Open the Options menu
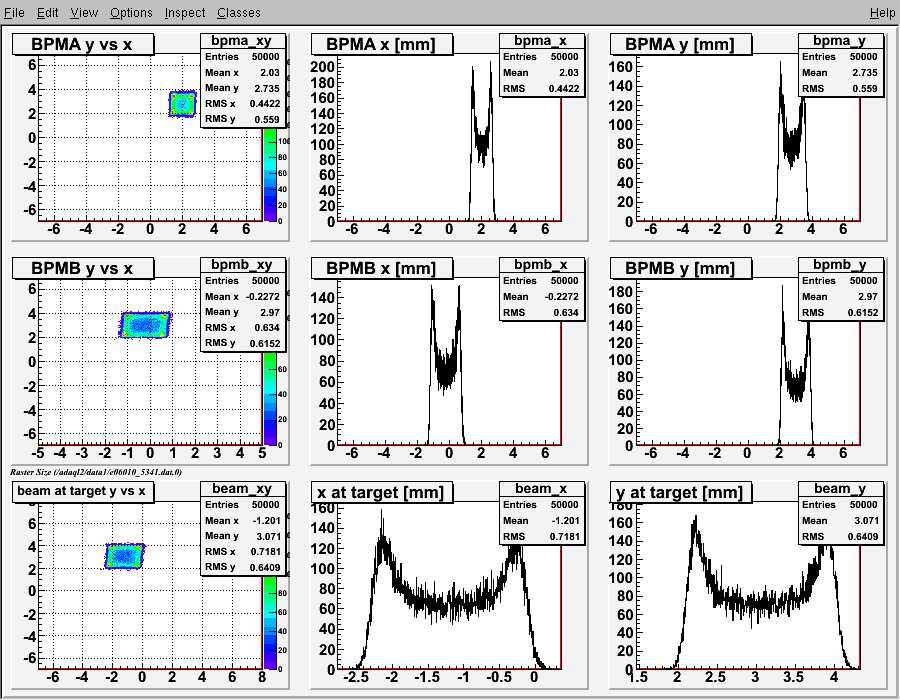Screen dimensions: 900x700 (x=131, y=13)
